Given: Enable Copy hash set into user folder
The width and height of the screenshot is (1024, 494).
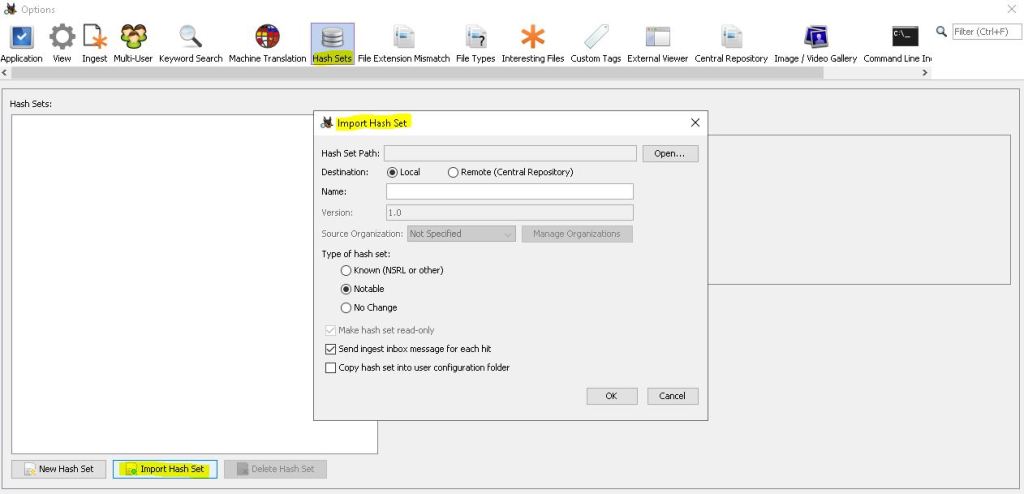Looking at the screenshot, I should pyautogui.click(x=331, y=368).
